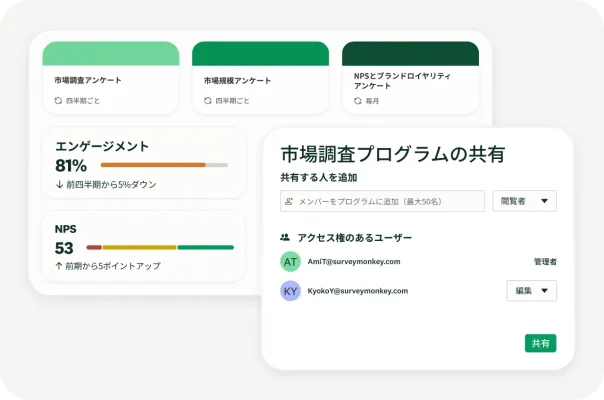604x400 pixels.
Task: Click the AT avatar circle
Action: click(x=290, y=262)
